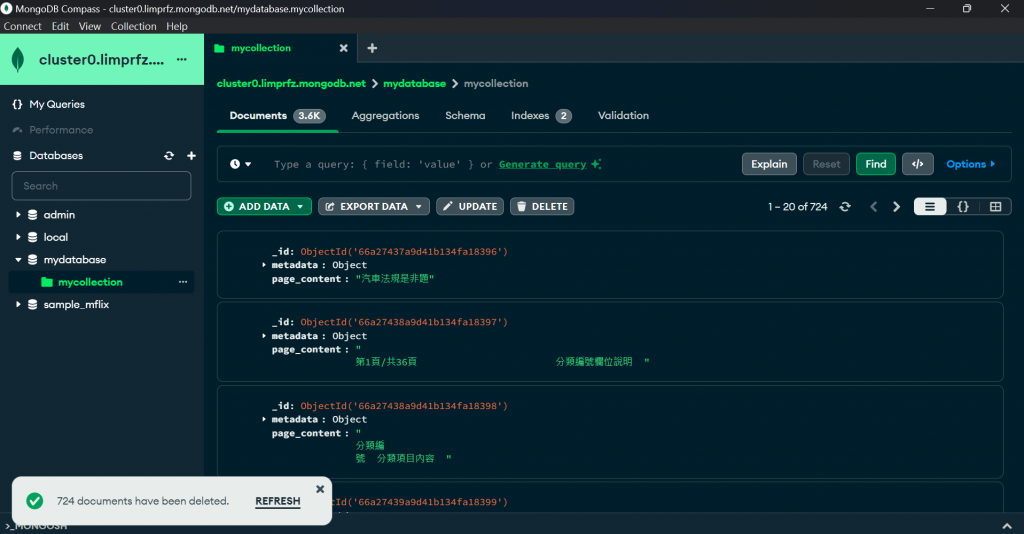Viewport: 1024px width, 534px height.
Task: Expand the MongoSH shell panel chevron
Action: pos(1007,526)
